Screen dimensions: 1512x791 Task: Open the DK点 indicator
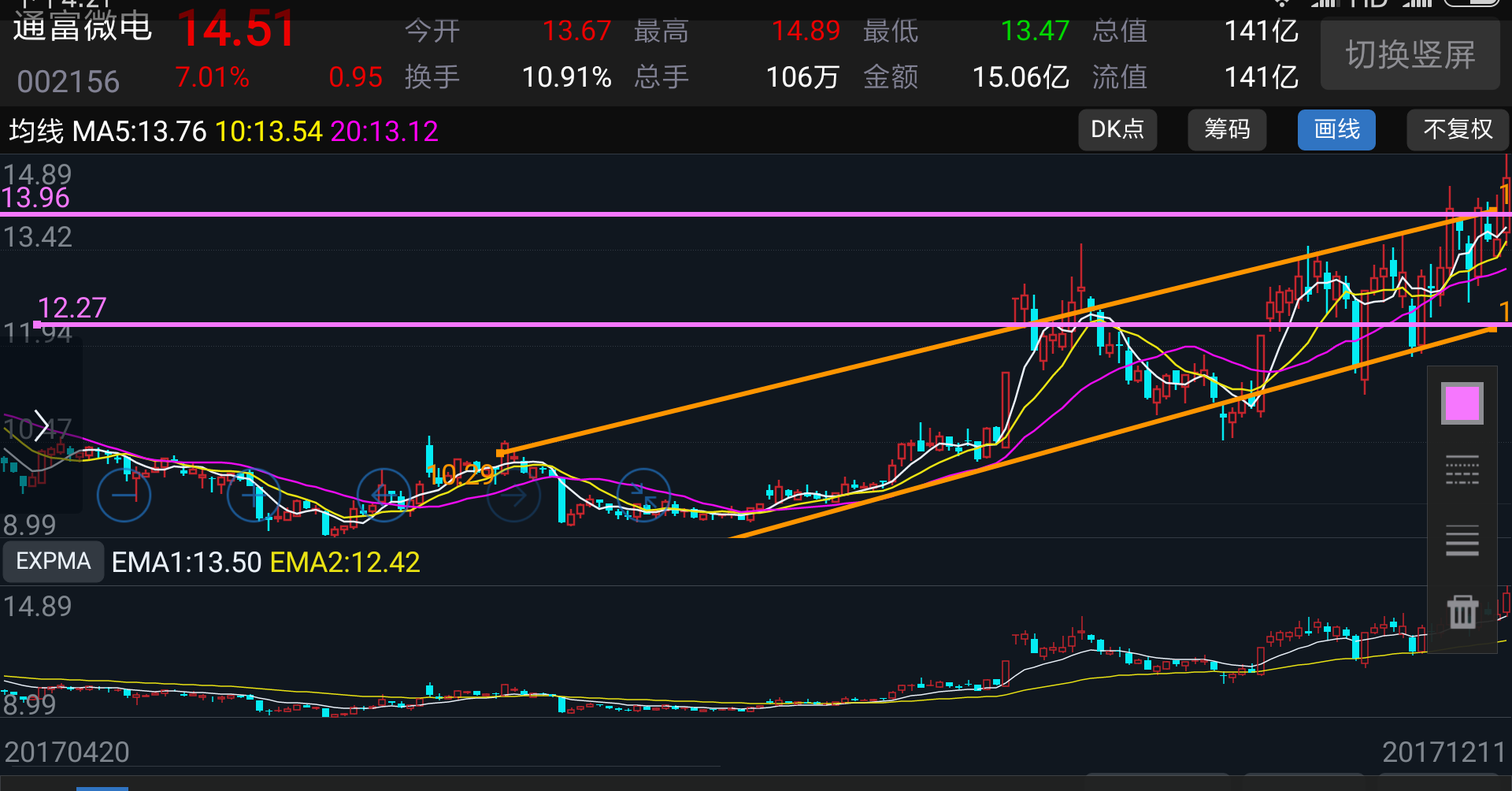pyautogui.click(x=1117, y=129)
